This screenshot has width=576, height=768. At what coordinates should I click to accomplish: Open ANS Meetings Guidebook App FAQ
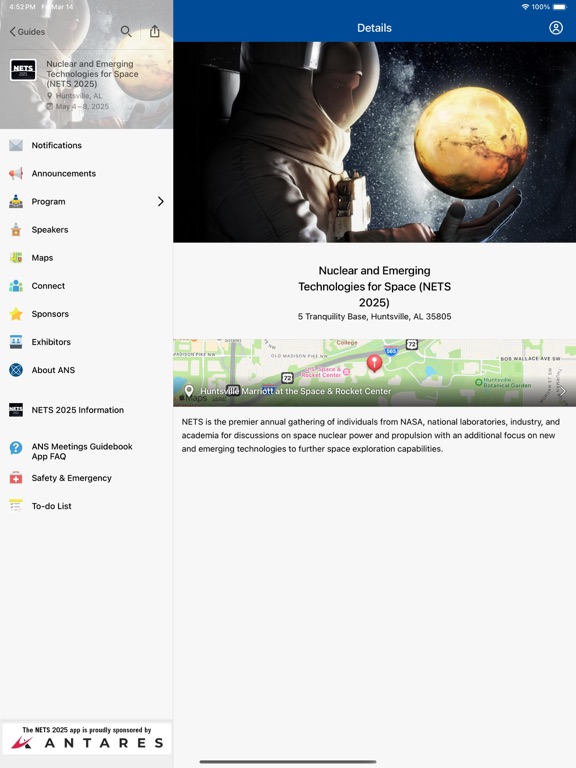click(86, 451)
